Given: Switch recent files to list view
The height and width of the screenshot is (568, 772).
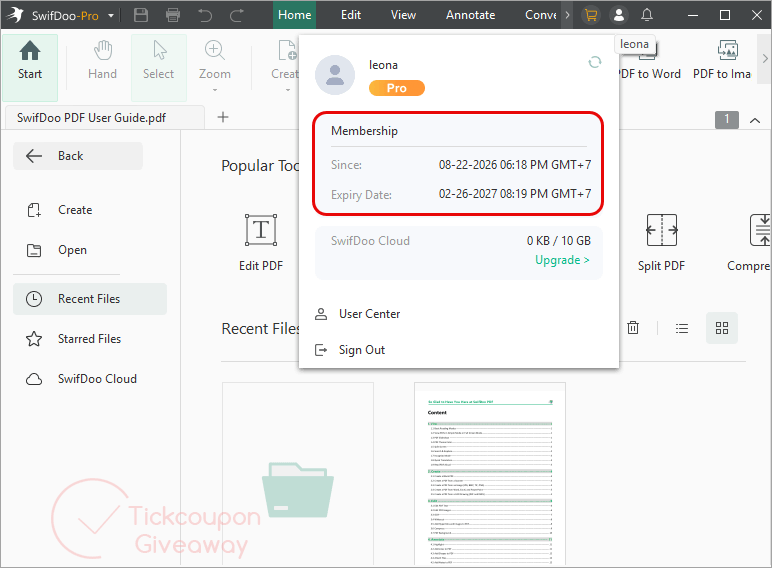Looking at the screenshot, I should [x=682, y=328].
